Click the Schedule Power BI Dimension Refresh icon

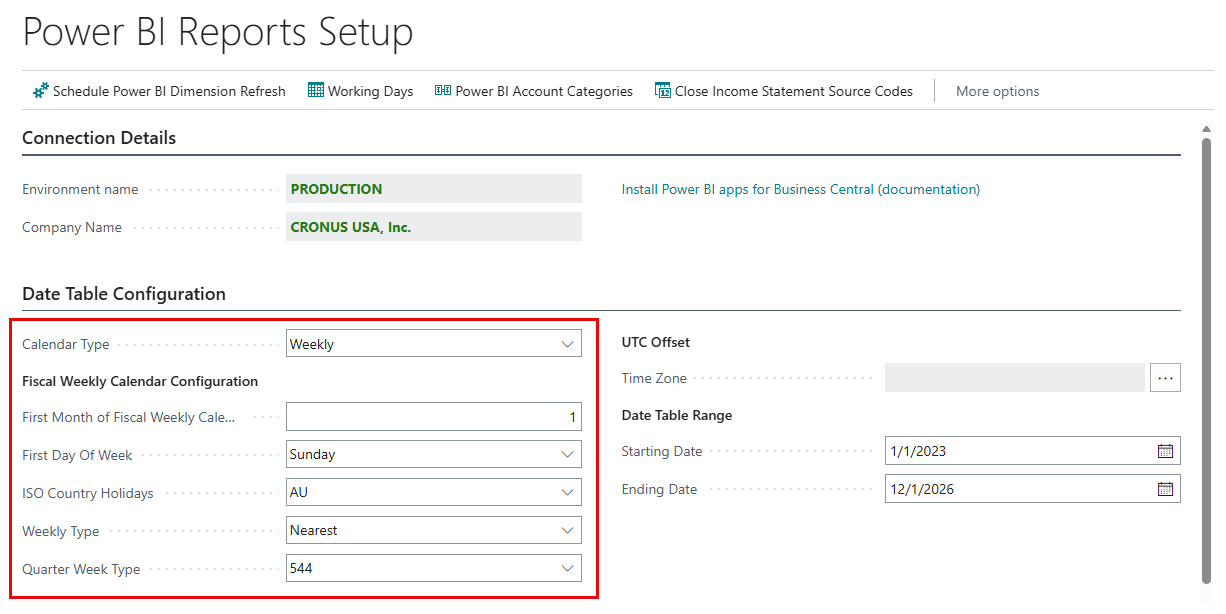41,91
